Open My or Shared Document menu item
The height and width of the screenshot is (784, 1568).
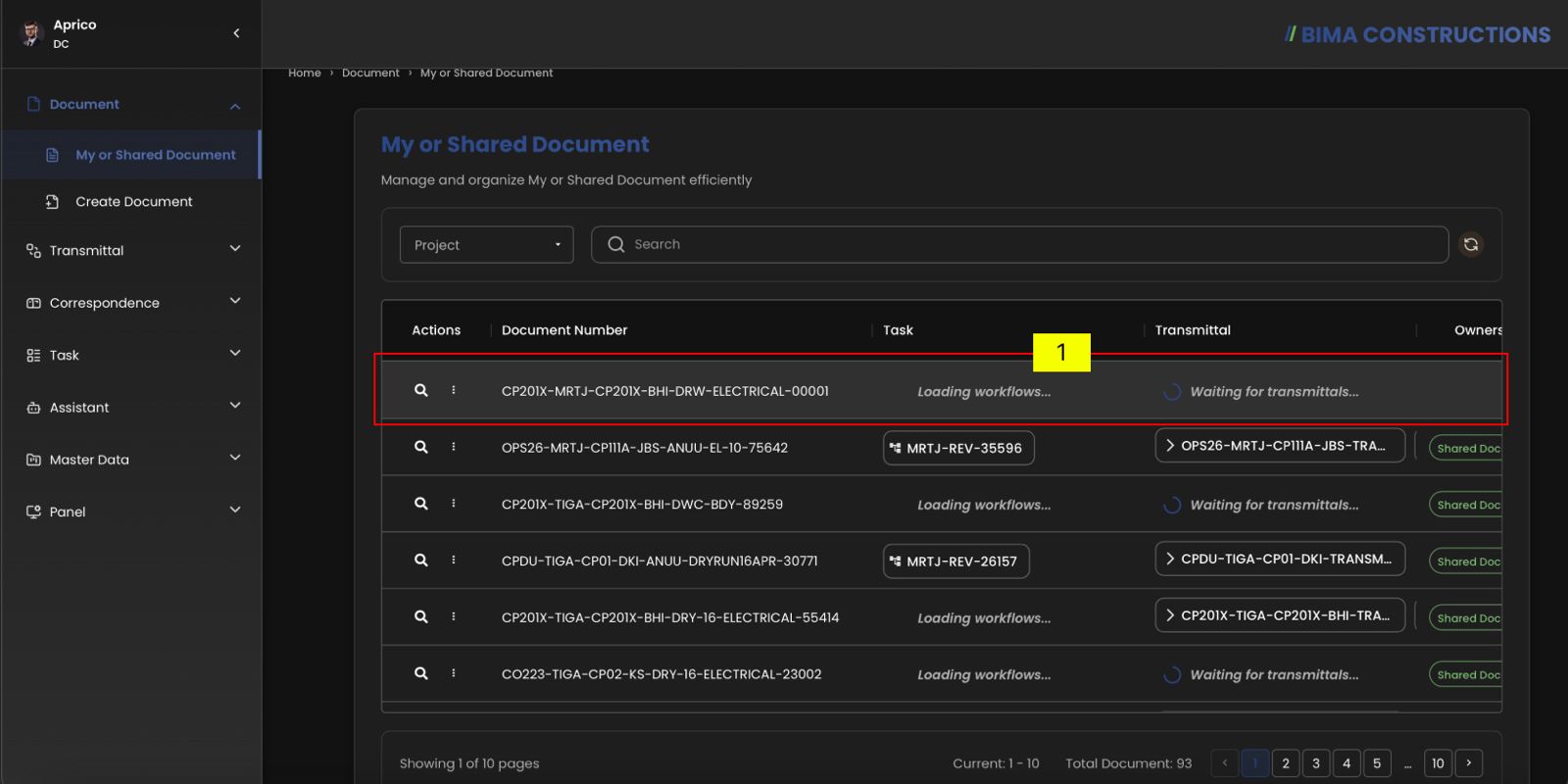click(131, 155)
